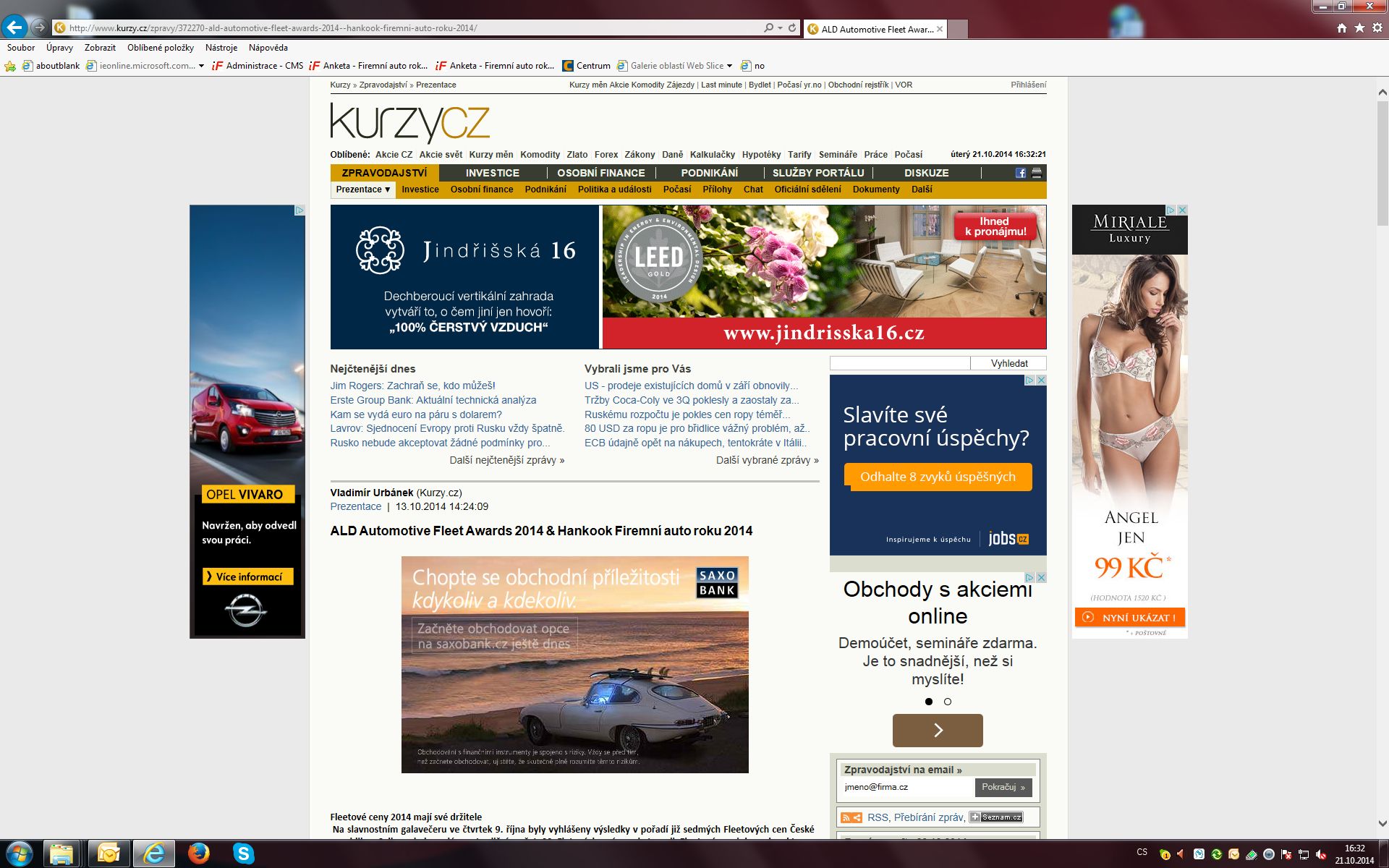
Task: Click the Seznam.cz add badge
Action: tap(996, 817)
